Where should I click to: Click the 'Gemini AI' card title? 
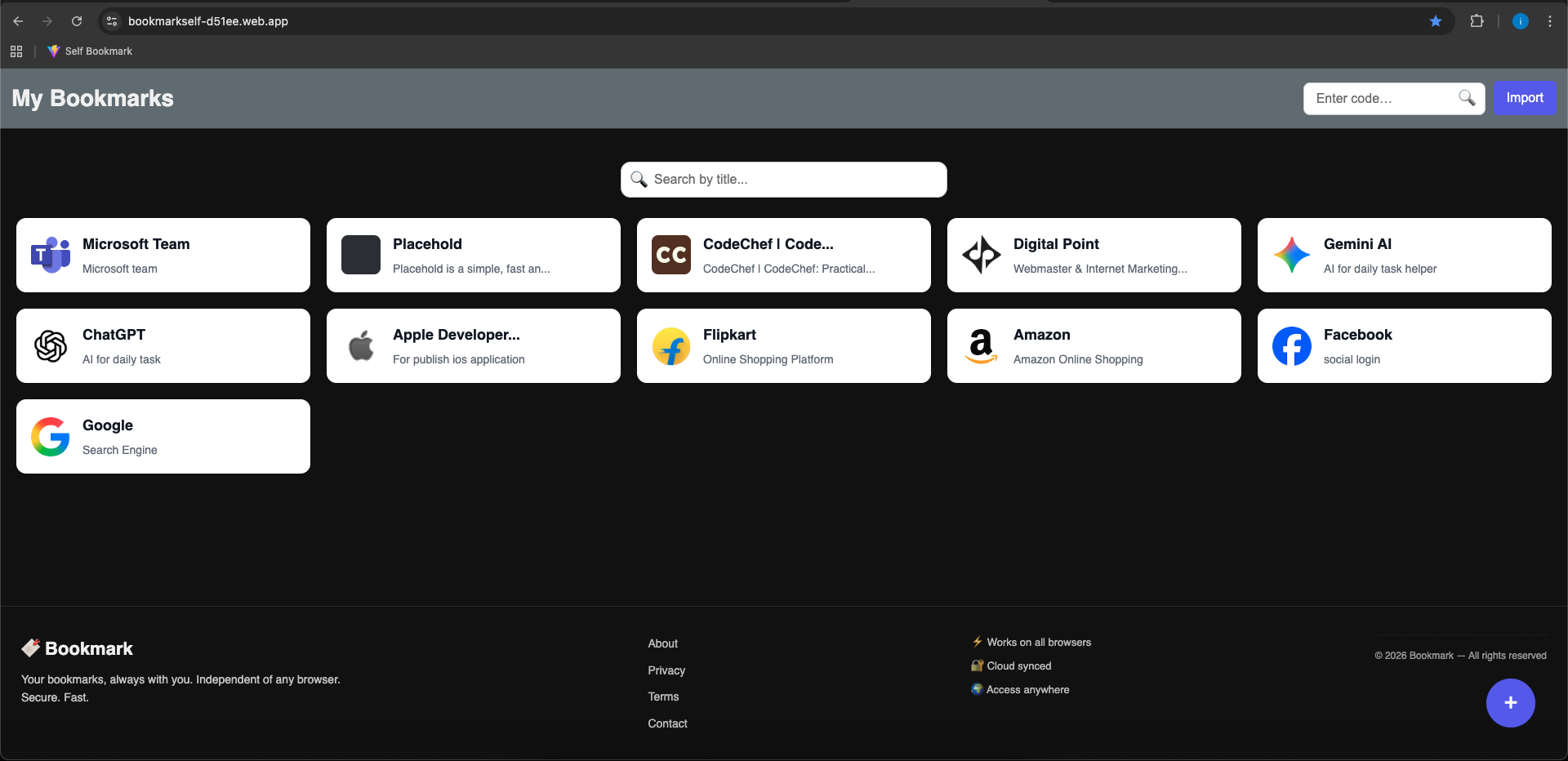pos(1357,244)
